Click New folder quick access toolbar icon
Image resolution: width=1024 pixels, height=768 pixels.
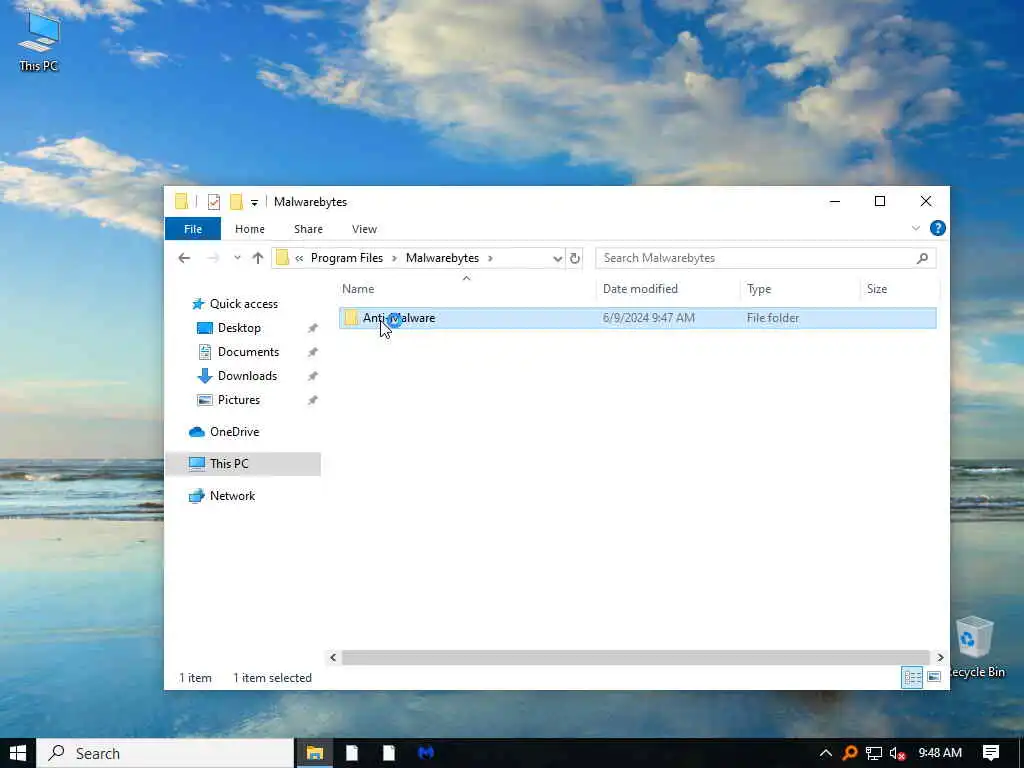tap(236, 202)
